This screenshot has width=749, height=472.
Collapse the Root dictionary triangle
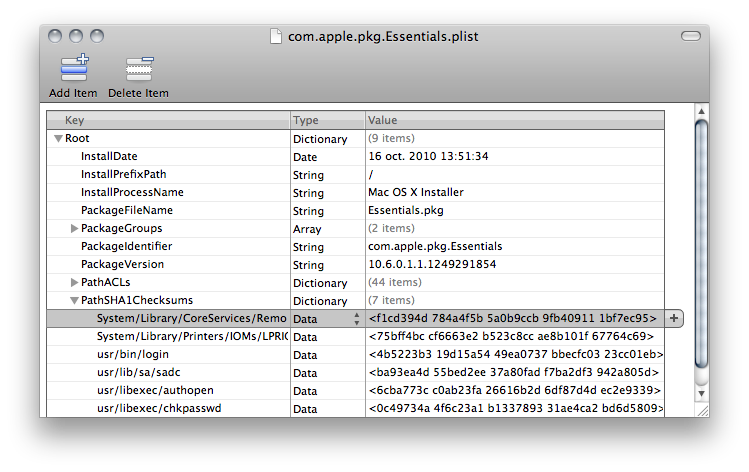pyautogui.click(x=58, y=139)
